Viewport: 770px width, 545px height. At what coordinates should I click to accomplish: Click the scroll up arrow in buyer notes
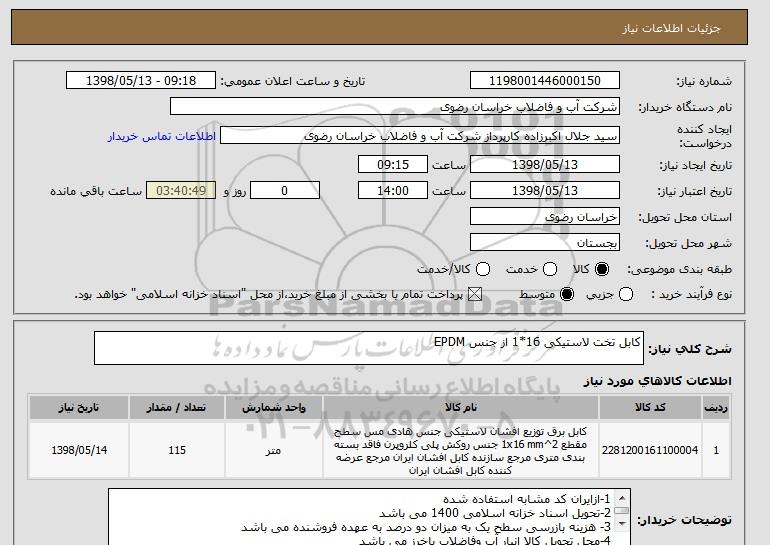[x=622, y=497]
